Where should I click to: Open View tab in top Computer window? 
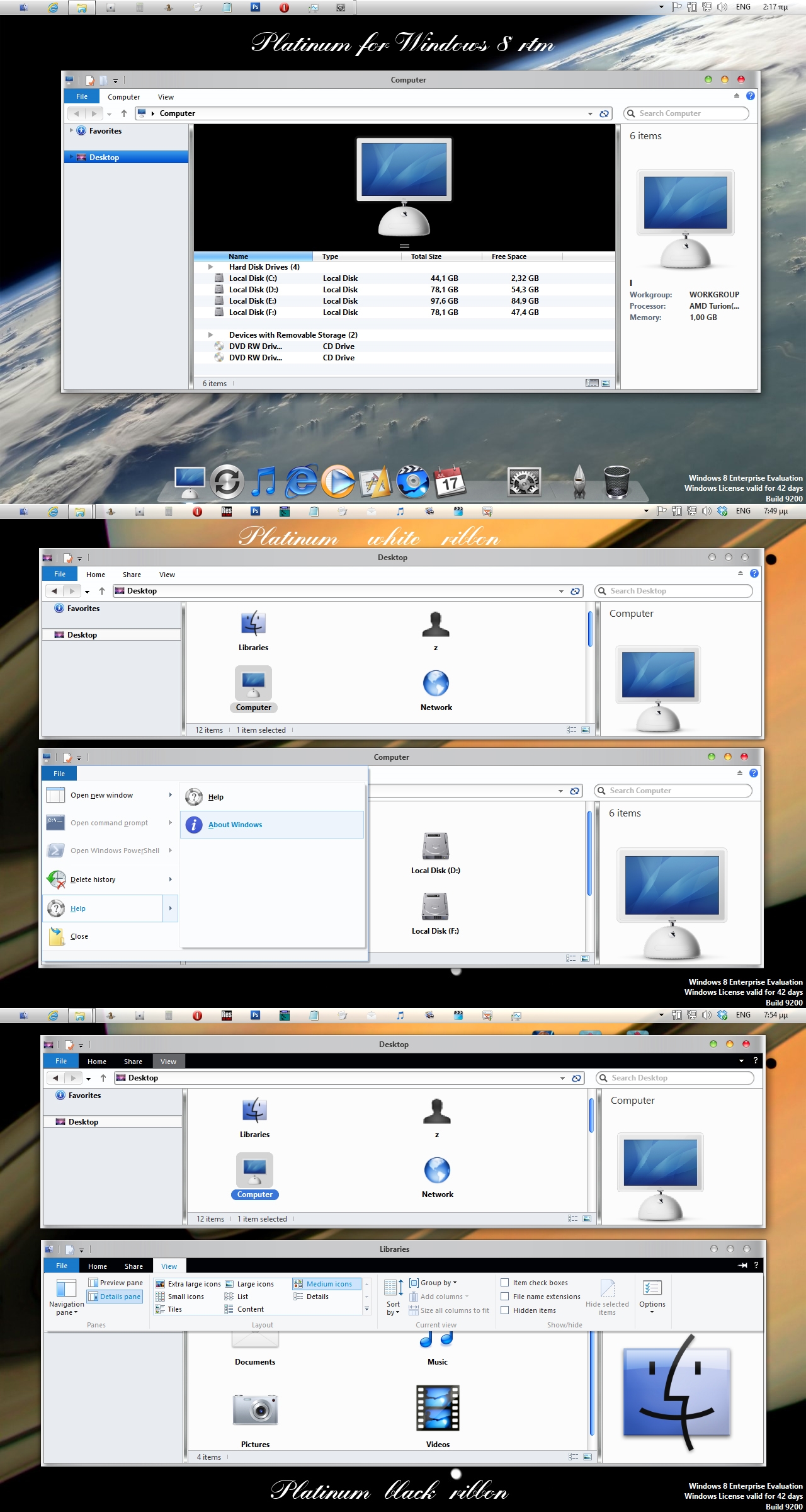pyautogui.click(x=166, y=97)
